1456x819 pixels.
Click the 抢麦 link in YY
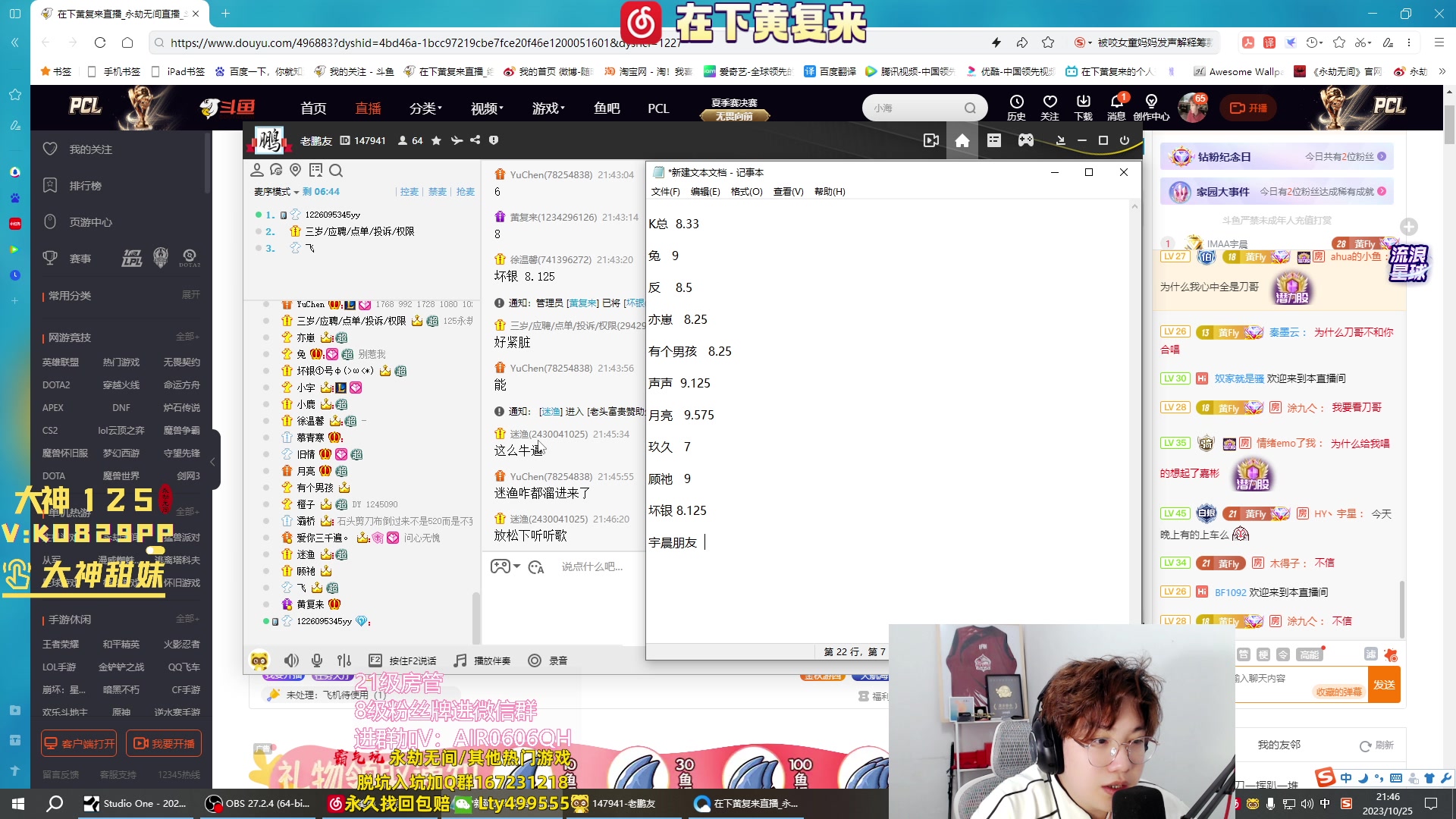click(466, 192)
